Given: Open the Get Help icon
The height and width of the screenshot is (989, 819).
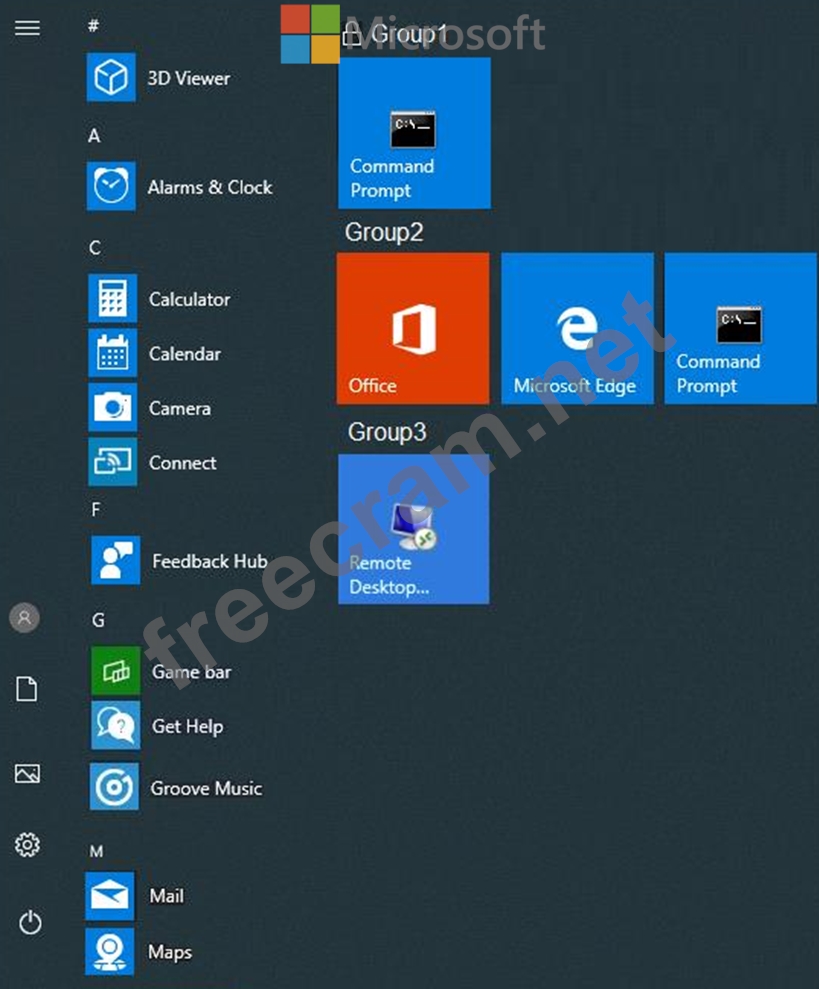Looking at the screenshot, I should point(115,725).
